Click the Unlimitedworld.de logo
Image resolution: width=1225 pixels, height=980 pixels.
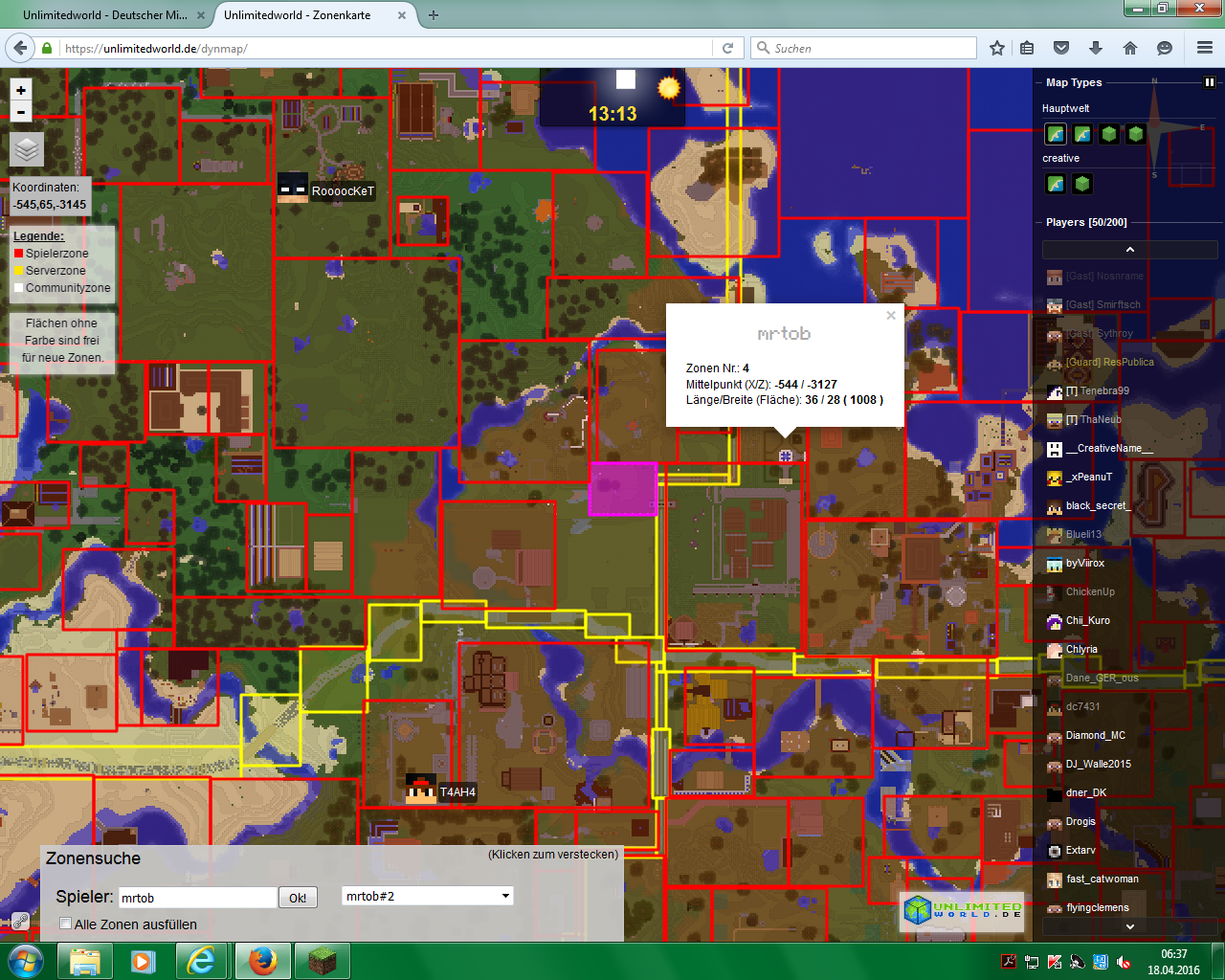point(963,910)
